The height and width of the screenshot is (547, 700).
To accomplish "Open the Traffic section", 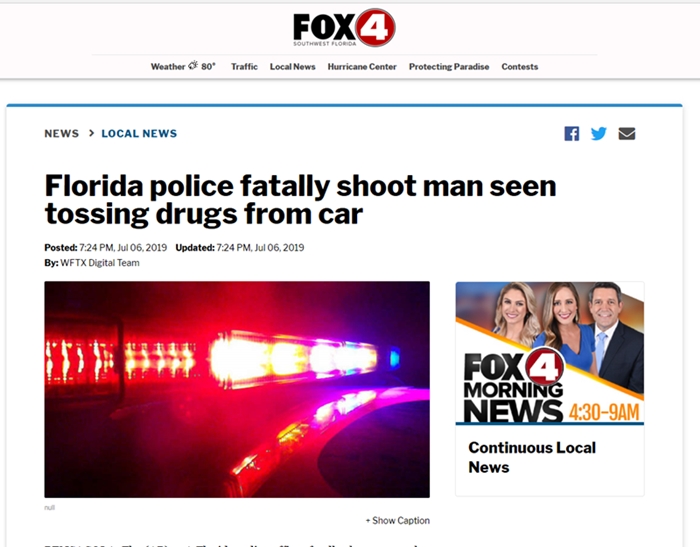I will click(244, 67).
